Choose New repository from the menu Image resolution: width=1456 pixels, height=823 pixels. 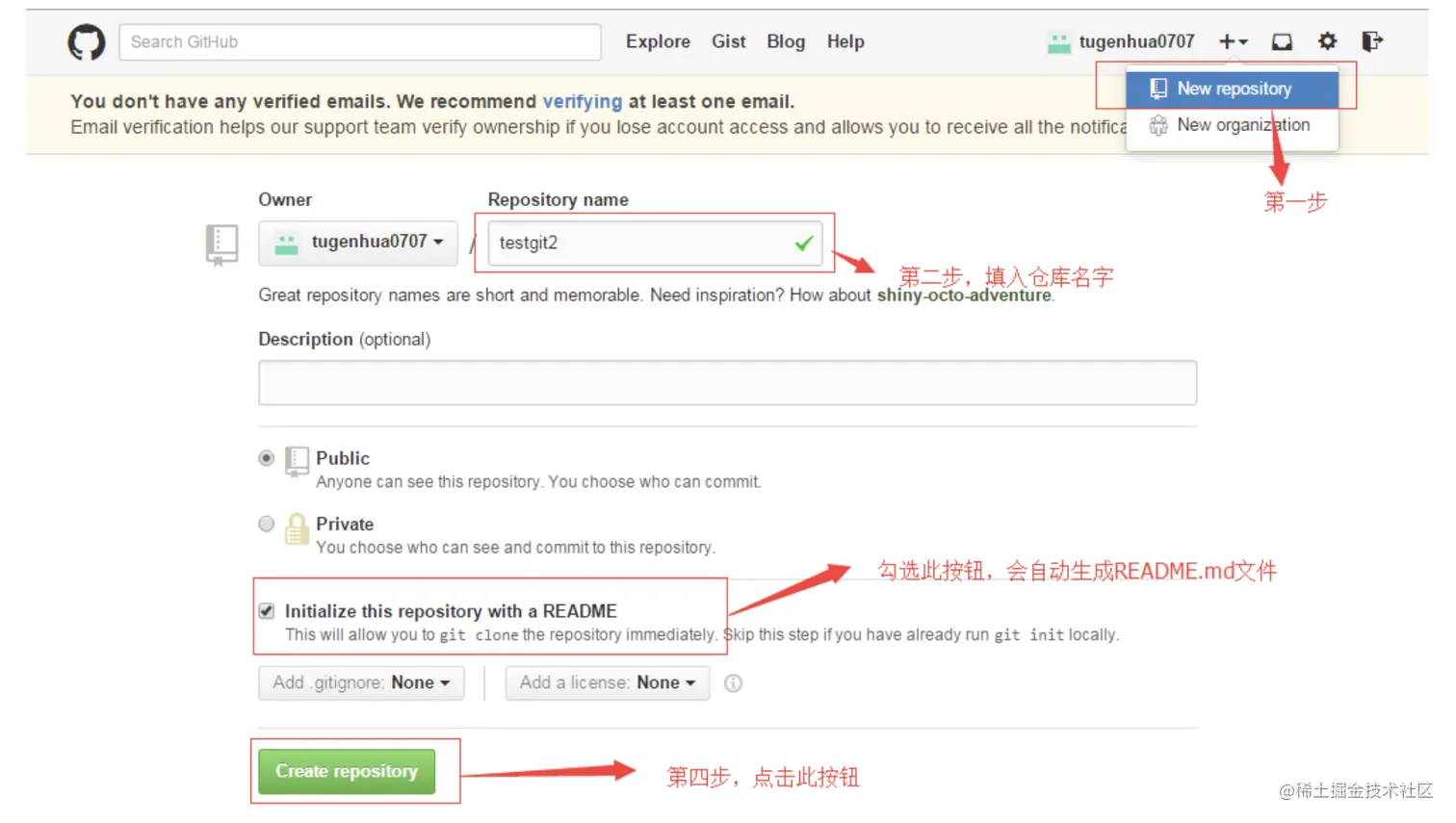coord(1233,89)
